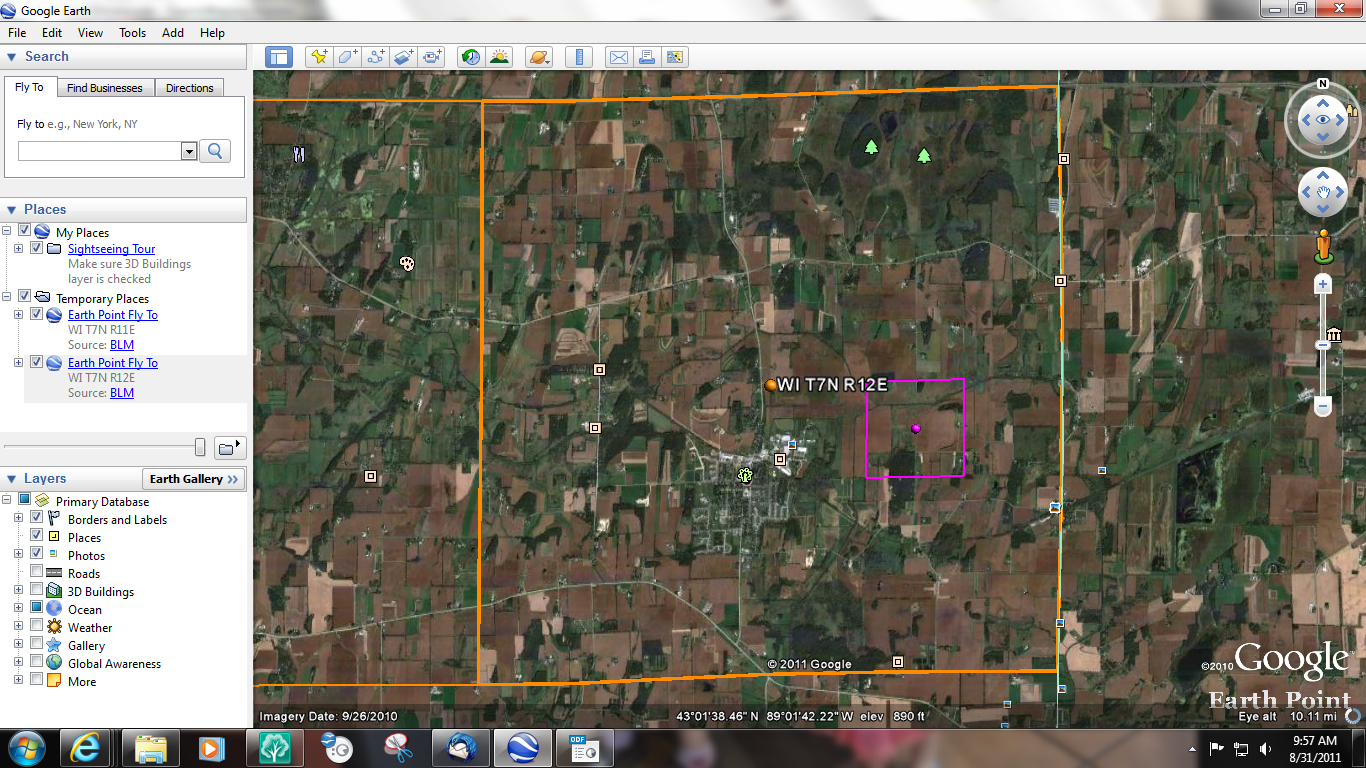Viewport: 1366px width, 768px height.
Task: Click the Earth Gallery button
Action: (193, 479)
